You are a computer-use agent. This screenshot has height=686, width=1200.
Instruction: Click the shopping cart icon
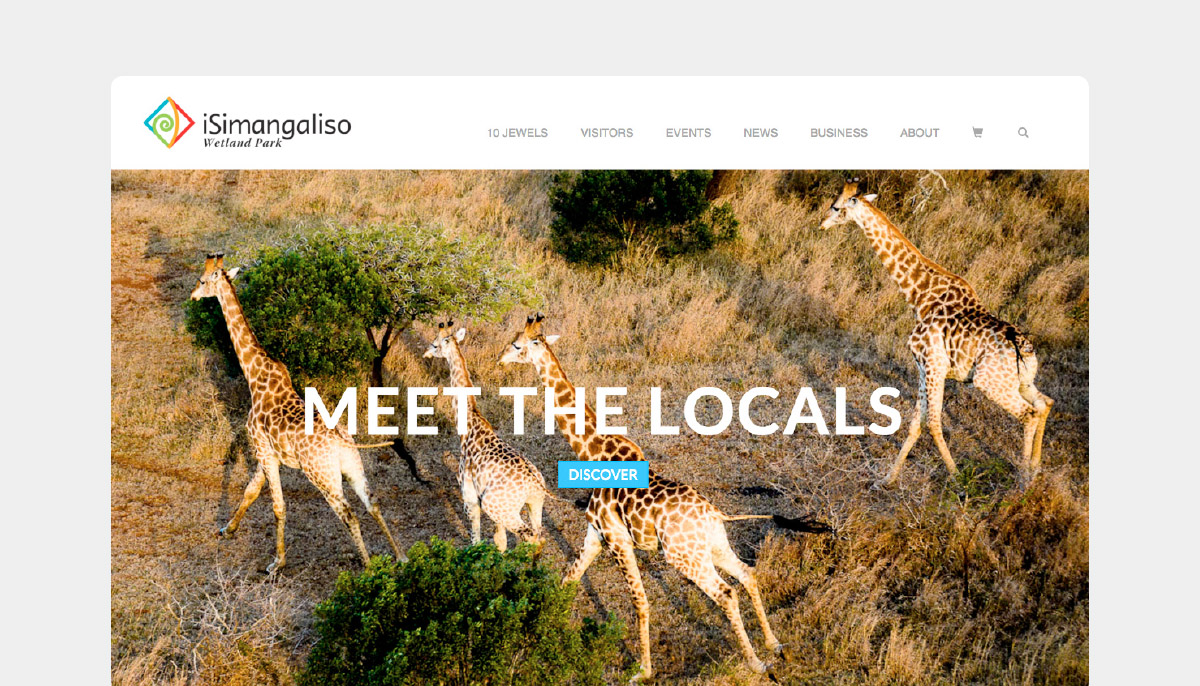978,132
